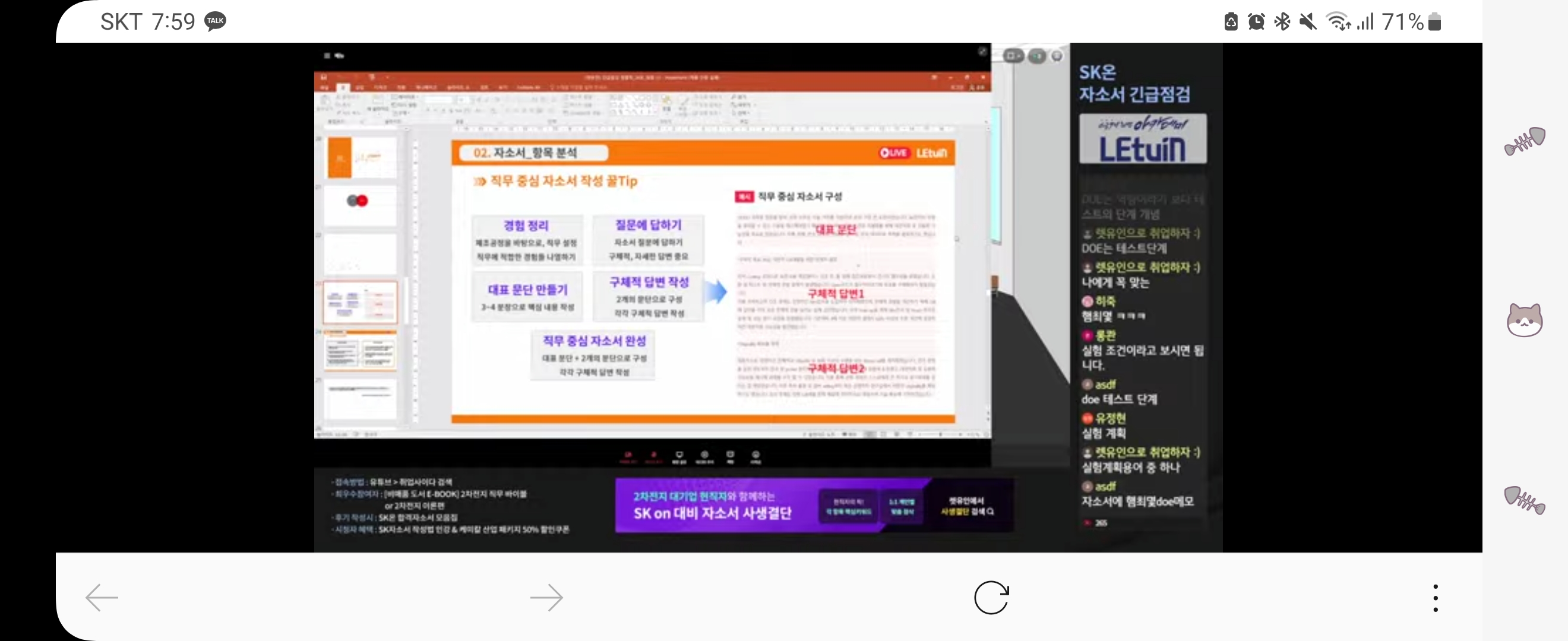Click the '질문에 답하기' card on the slide
The height and width of the screenshot is (641, 1568).
(648, 240)
